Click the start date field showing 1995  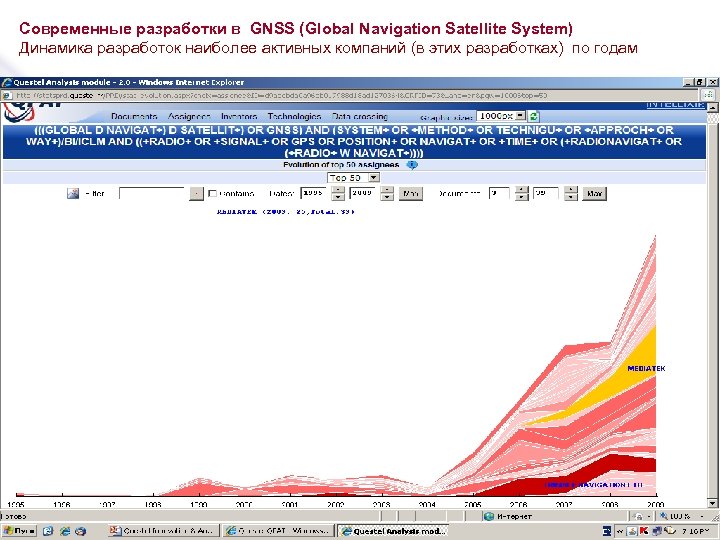tap(314, 193)
